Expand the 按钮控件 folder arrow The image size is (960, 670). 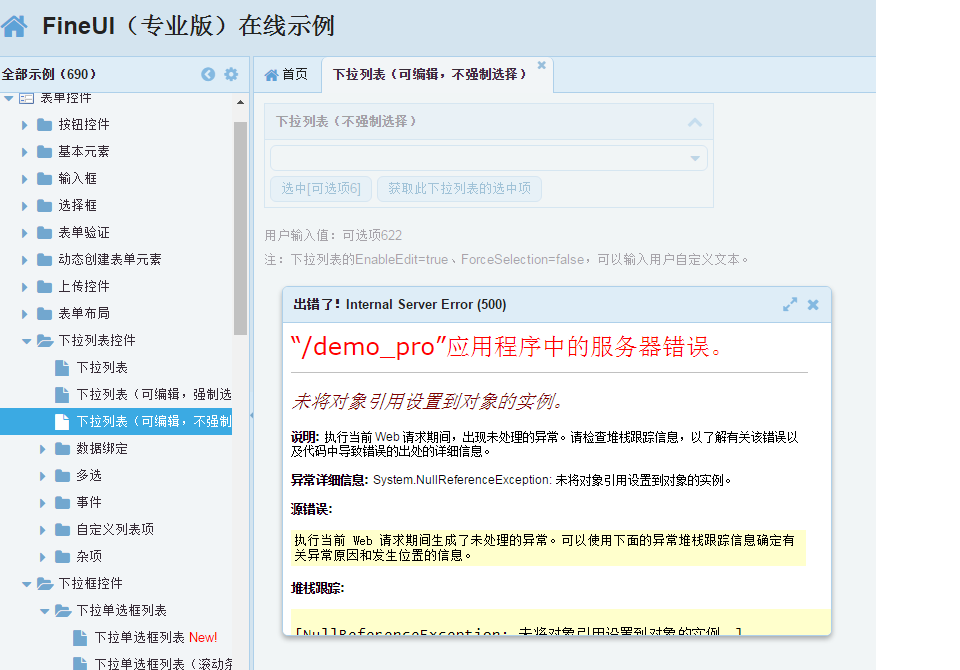(x=24, y=125)
